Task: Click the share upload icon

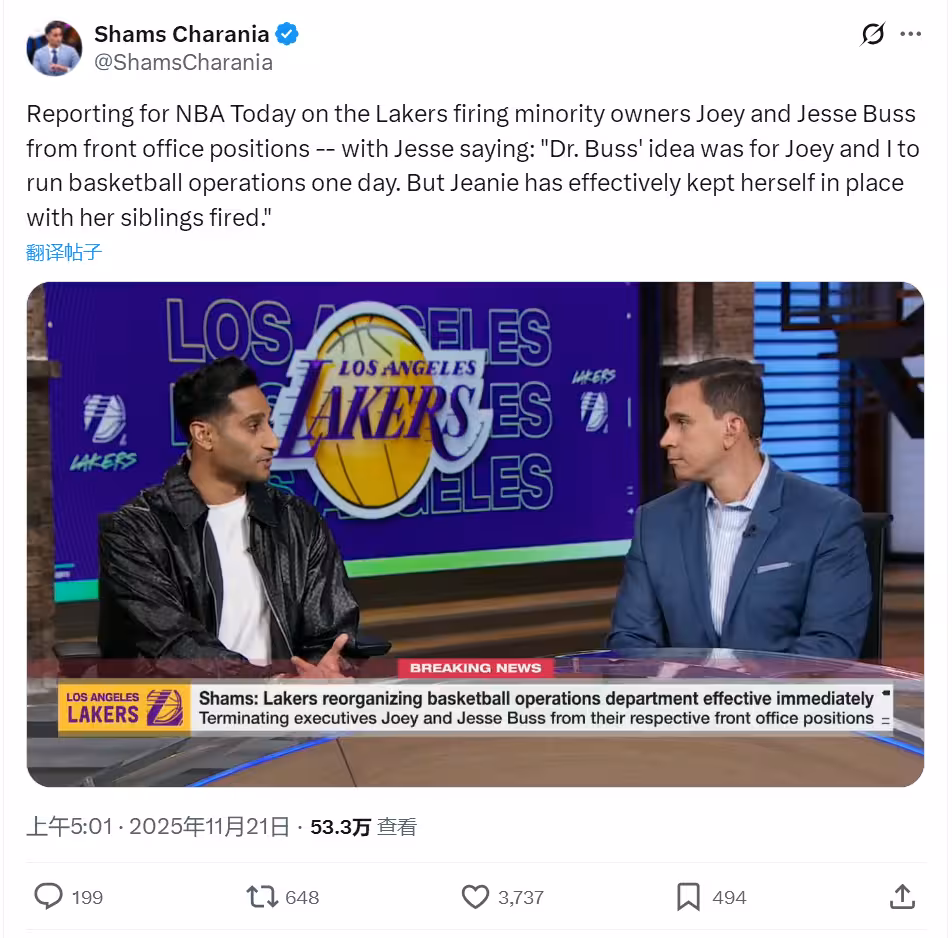Action: (x=902, y=896)
